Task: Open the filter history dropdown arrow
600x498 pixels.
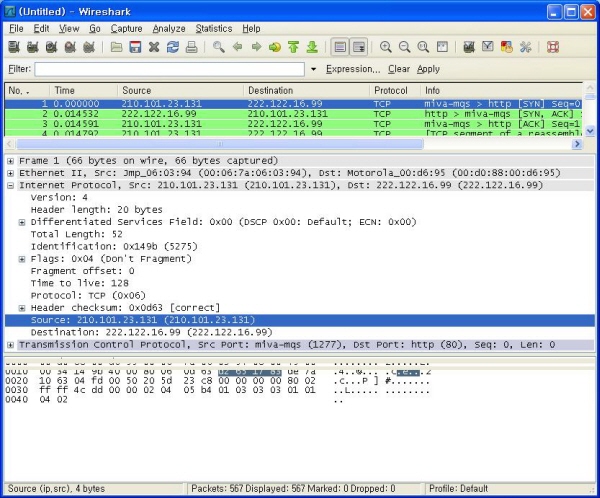Action: [313, 69]
